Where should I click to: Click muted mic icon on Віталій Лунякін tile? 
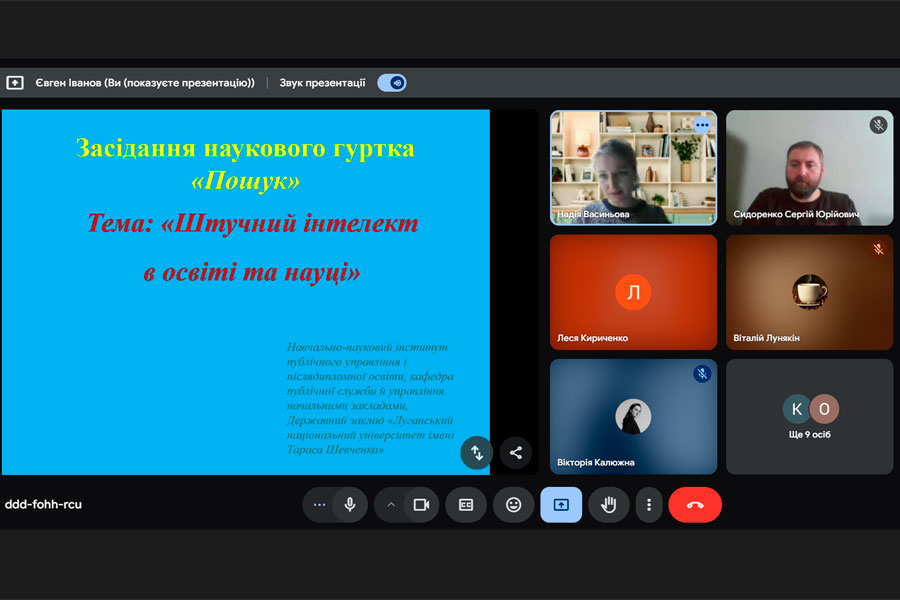[878, 249]
